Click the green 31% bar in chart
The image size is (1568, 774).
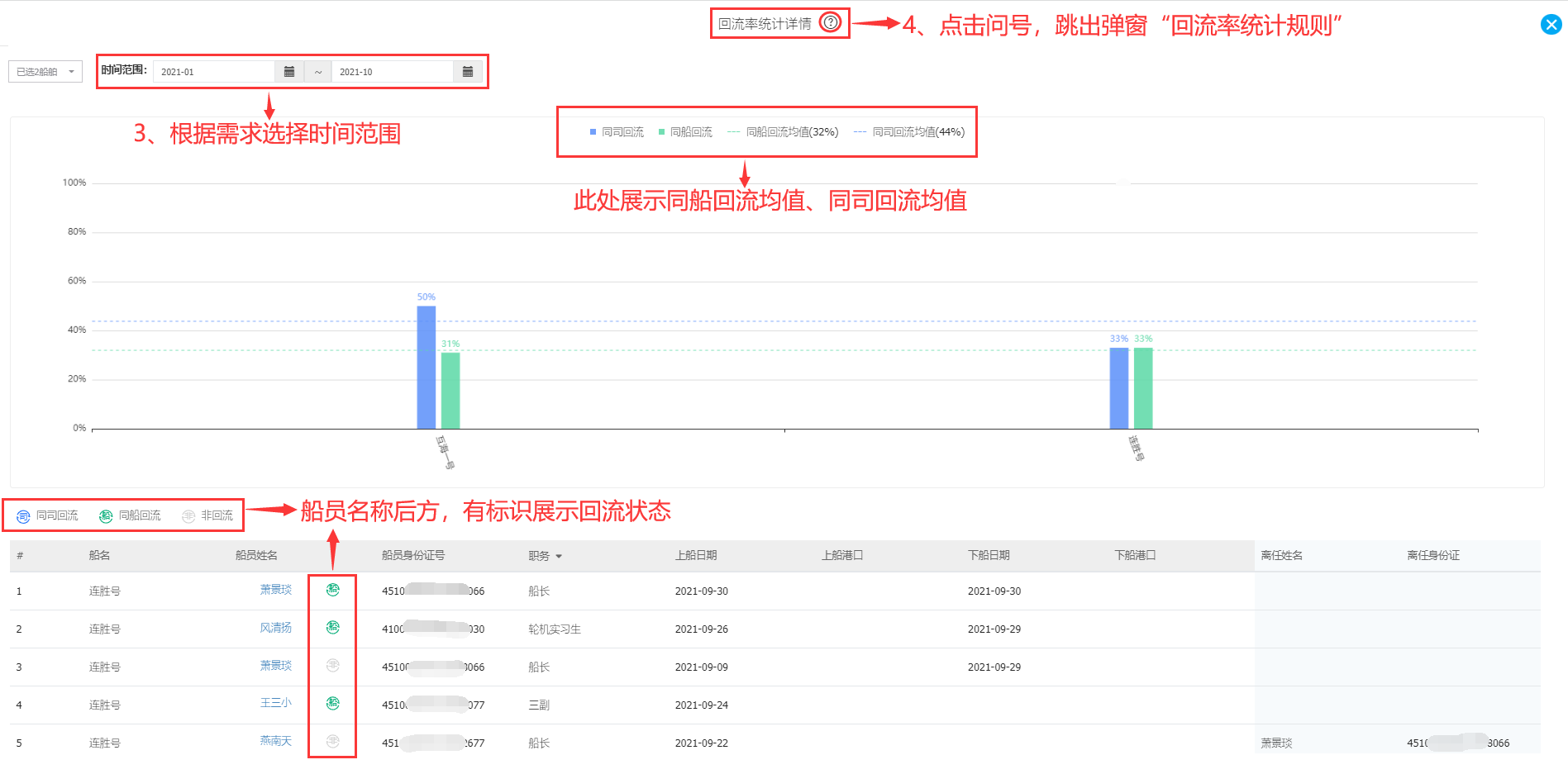(450, 391)
